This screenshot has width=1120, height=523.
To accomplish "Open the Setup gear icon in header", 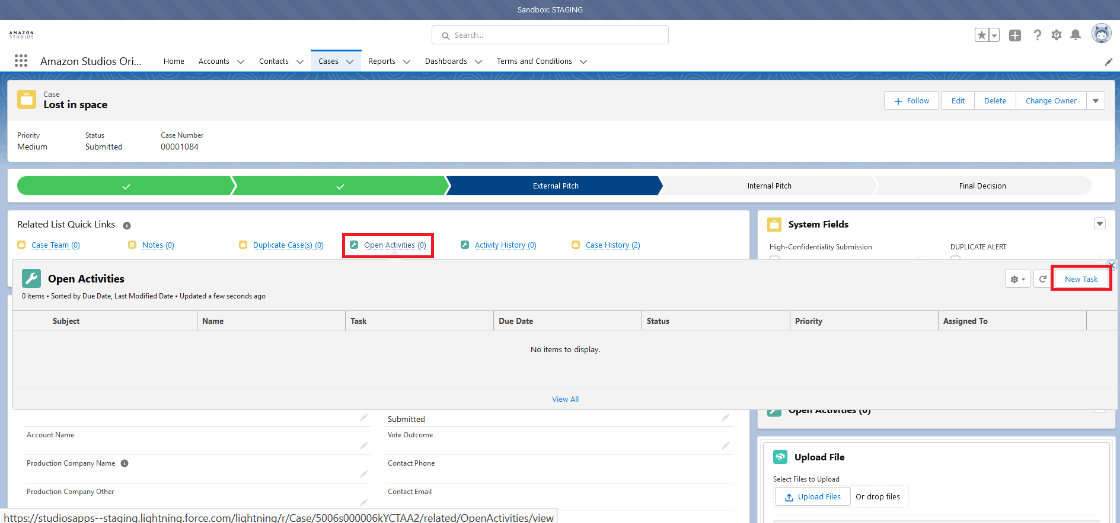I will (x=1056, y=35).
